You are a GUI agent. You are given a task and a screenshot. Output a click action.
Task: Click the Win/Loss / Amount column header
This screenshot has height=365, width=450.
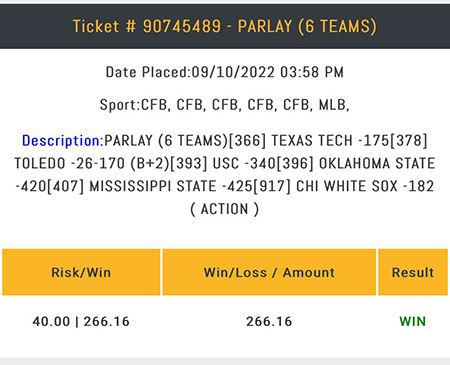[269, 272]
